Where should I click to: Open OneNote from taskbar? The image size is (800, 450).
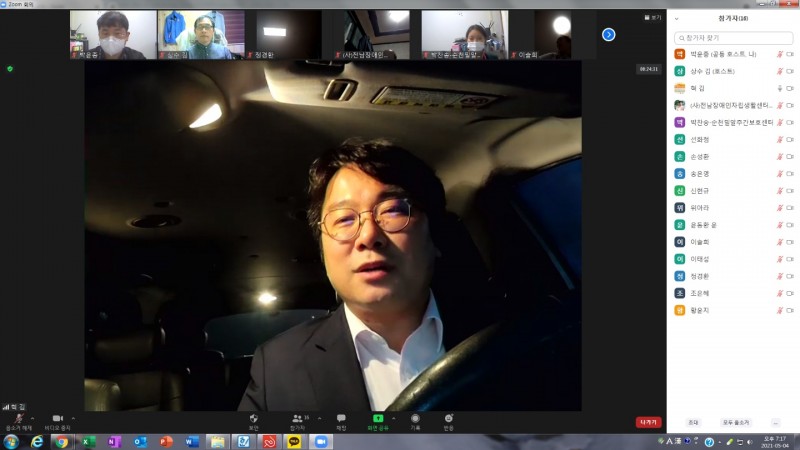[114, 442]
